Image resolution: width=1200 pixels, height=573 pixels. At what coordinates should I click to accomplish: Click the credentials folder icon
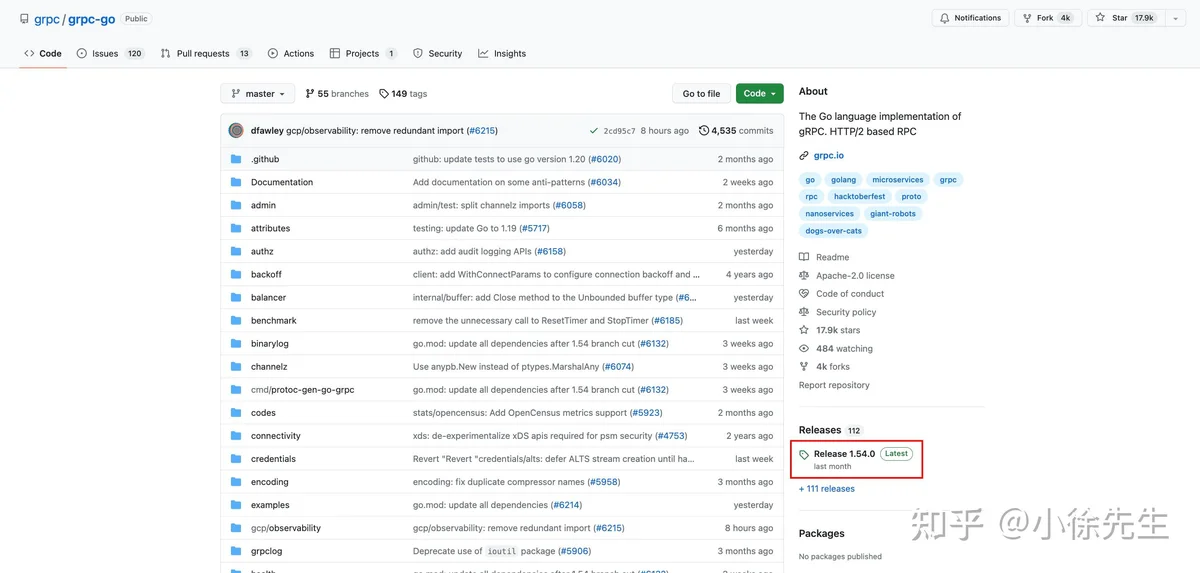(236, 458)
